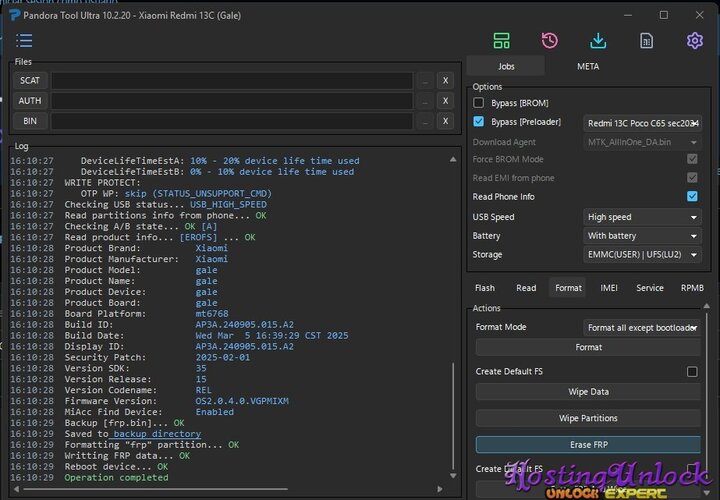720x500 pixels.
Task: Click USB_HIGH_SPEED status text
Action: pos(228,204)
